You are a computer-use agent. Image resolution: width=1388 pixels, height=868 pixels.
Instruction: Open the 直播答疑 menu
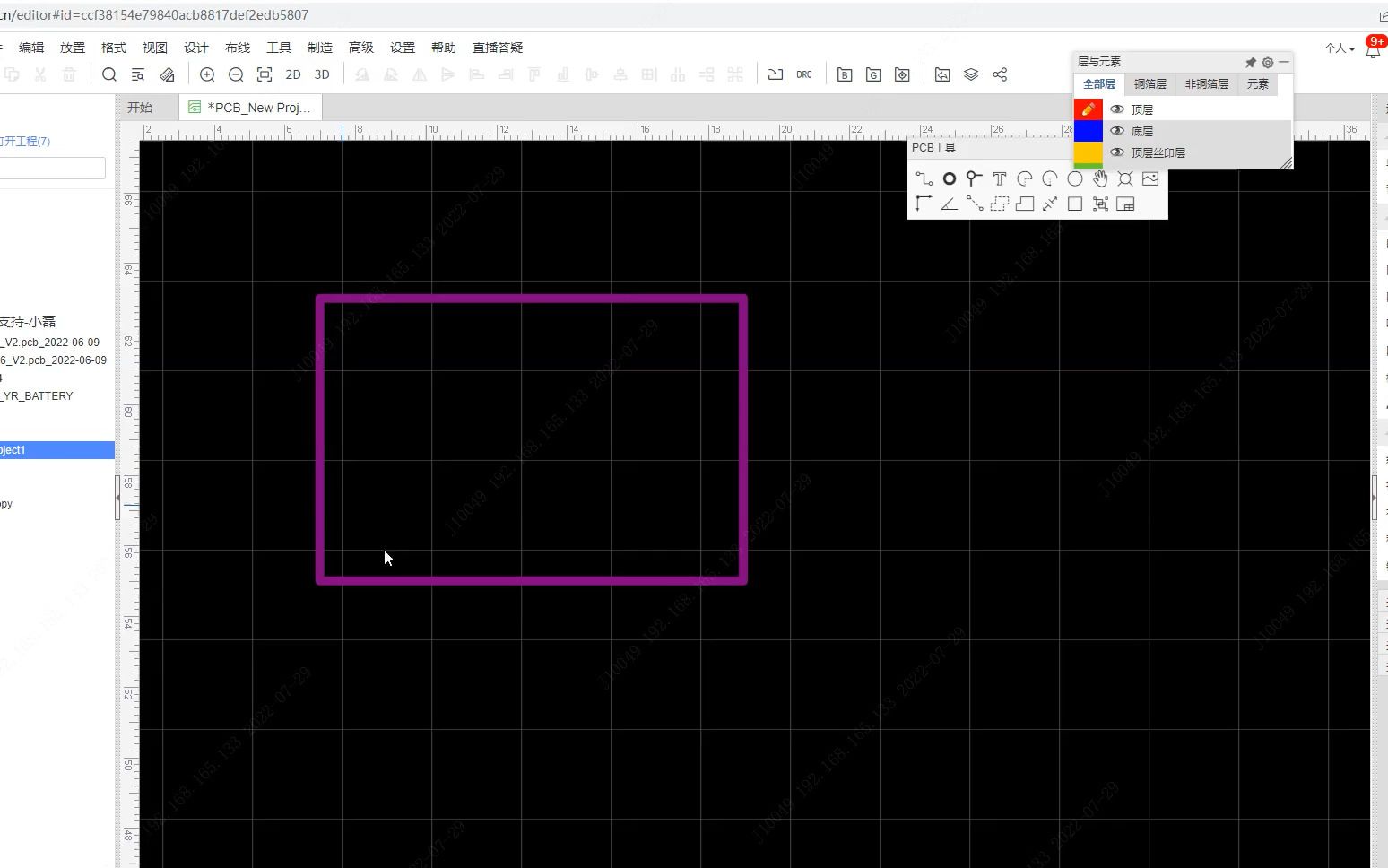coord(498,48)
